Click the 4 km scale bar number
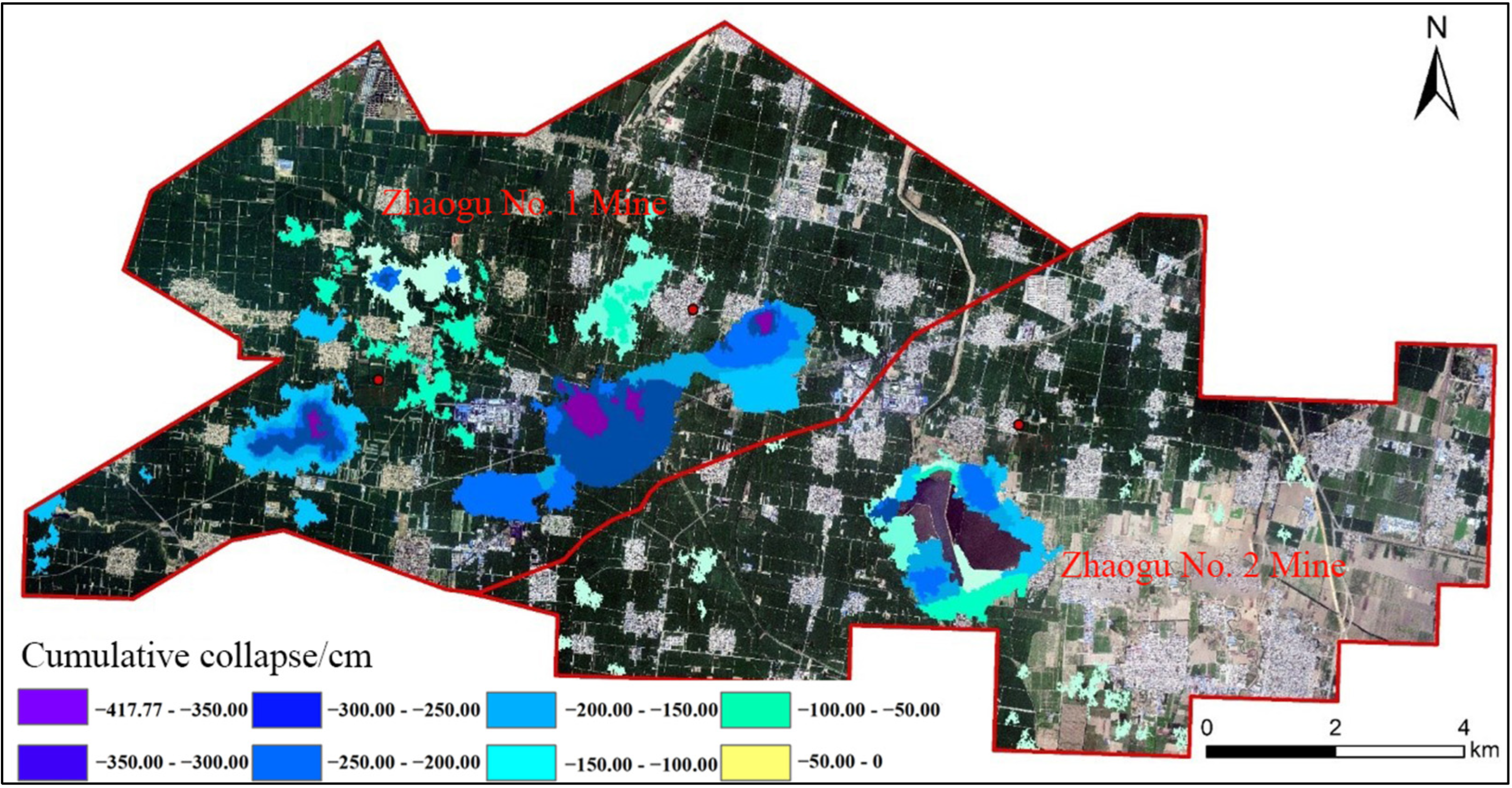Image resolution: width=1512 pixels, height=788 pixels. click(1463, 727)
